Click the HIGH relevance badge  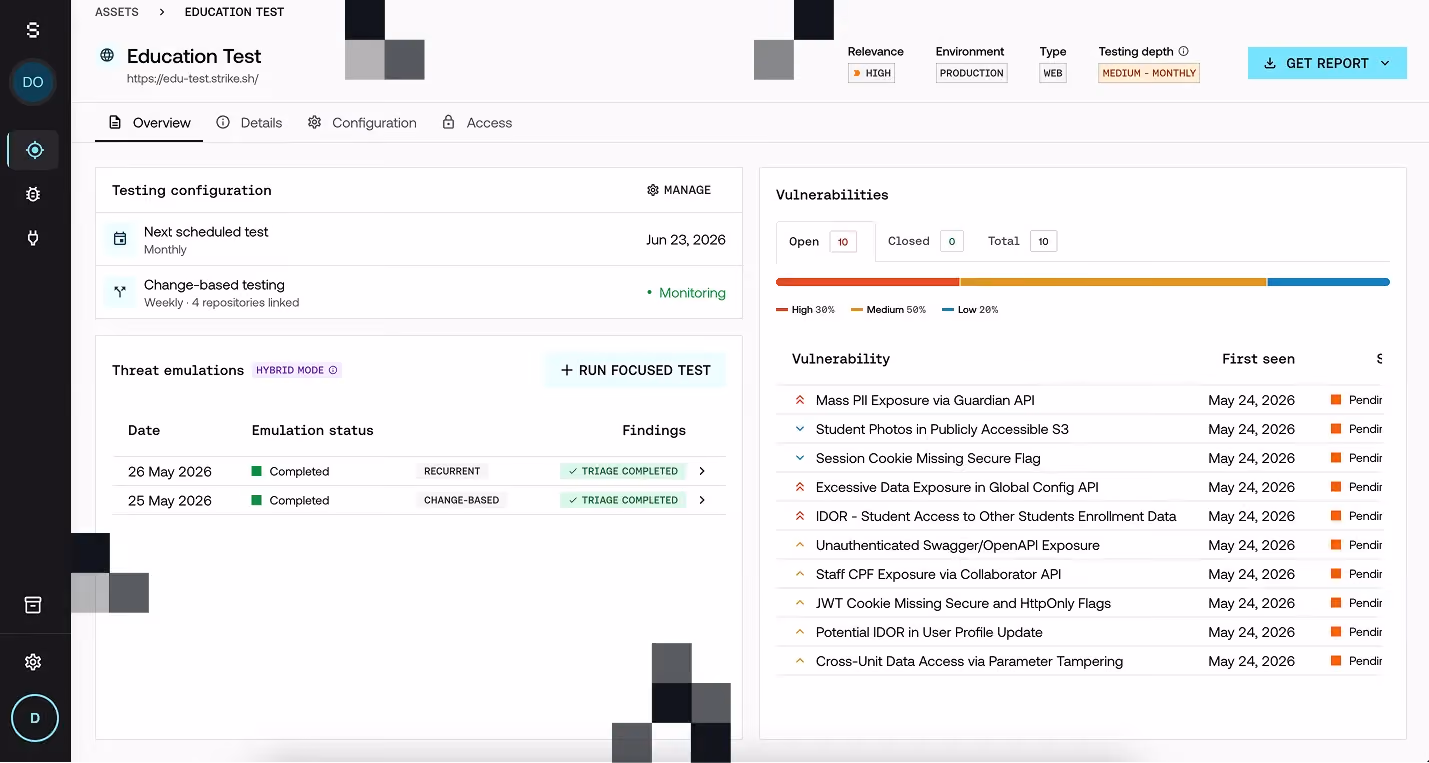pos(871,73)
